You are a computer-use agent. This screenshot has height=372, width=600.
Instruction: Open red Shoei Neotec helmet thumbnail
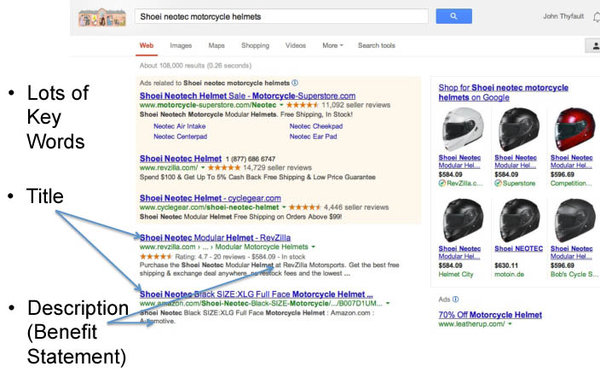[574, 129]
